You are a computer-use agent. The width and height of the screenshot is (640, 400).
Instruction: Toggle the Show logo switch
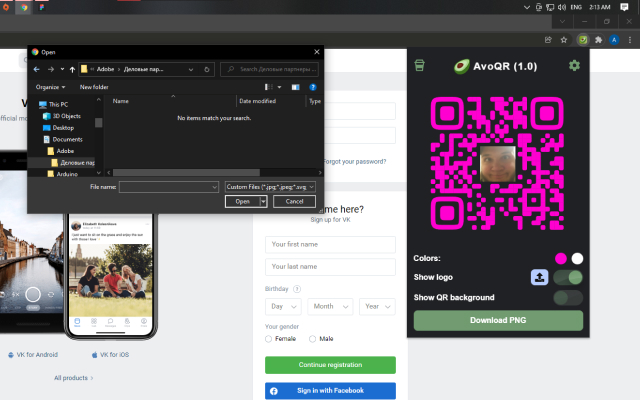(568, 277)
